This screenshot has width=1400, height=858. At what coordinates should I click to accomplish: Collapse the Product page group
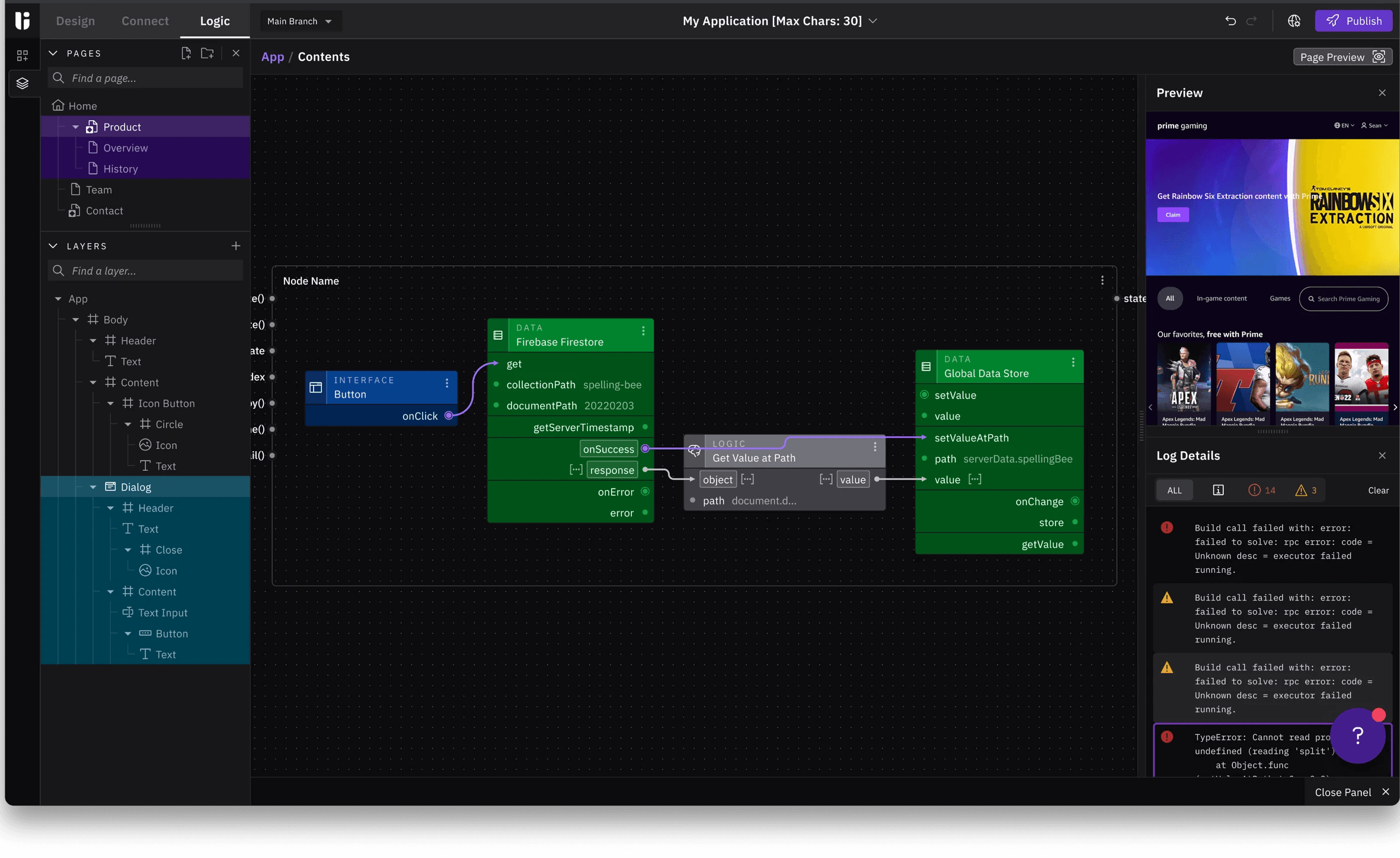pyautogui.click(x=76, y=127)
